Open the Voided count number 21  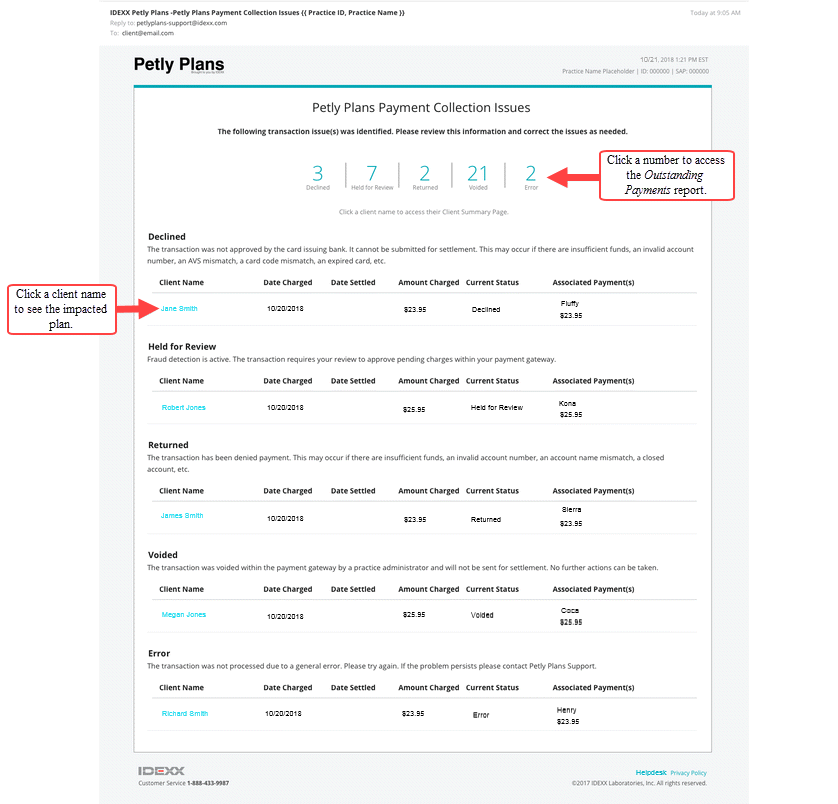pyautogui.click(x=477, y=173)
